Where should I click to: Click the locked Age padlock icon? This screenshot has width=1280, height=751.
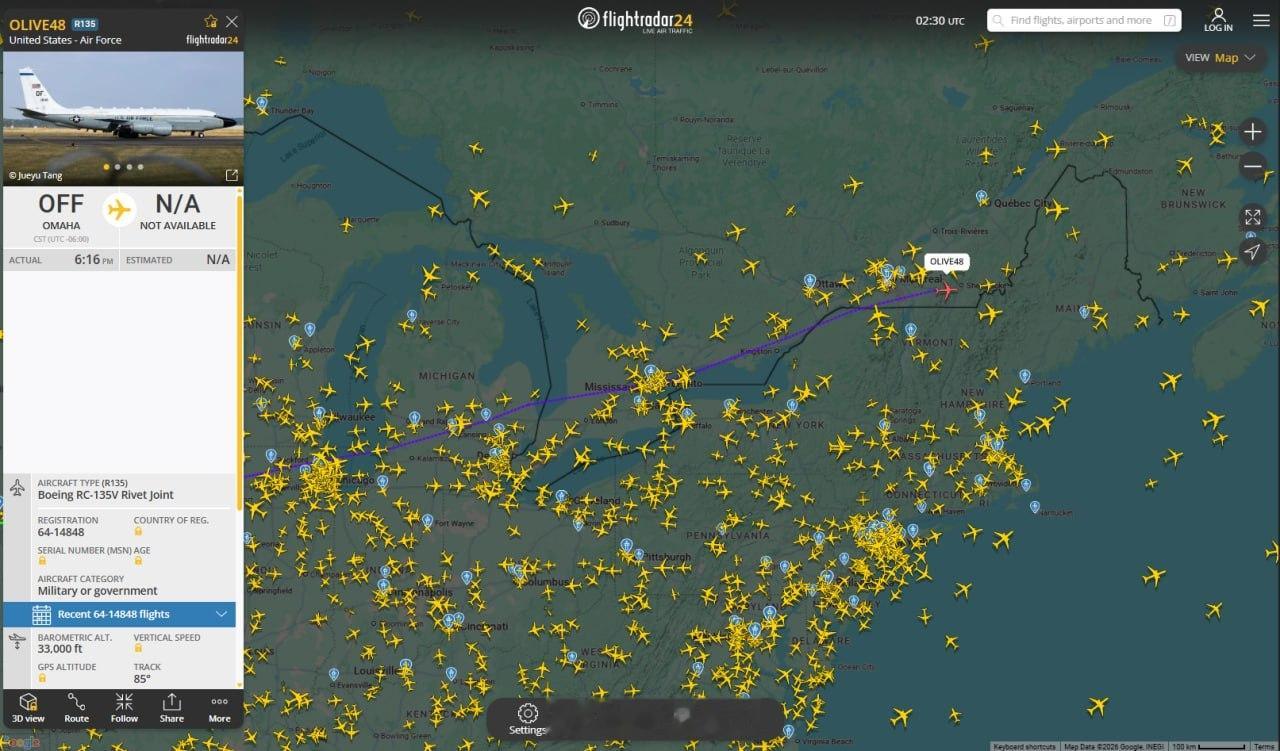(138, 561)
